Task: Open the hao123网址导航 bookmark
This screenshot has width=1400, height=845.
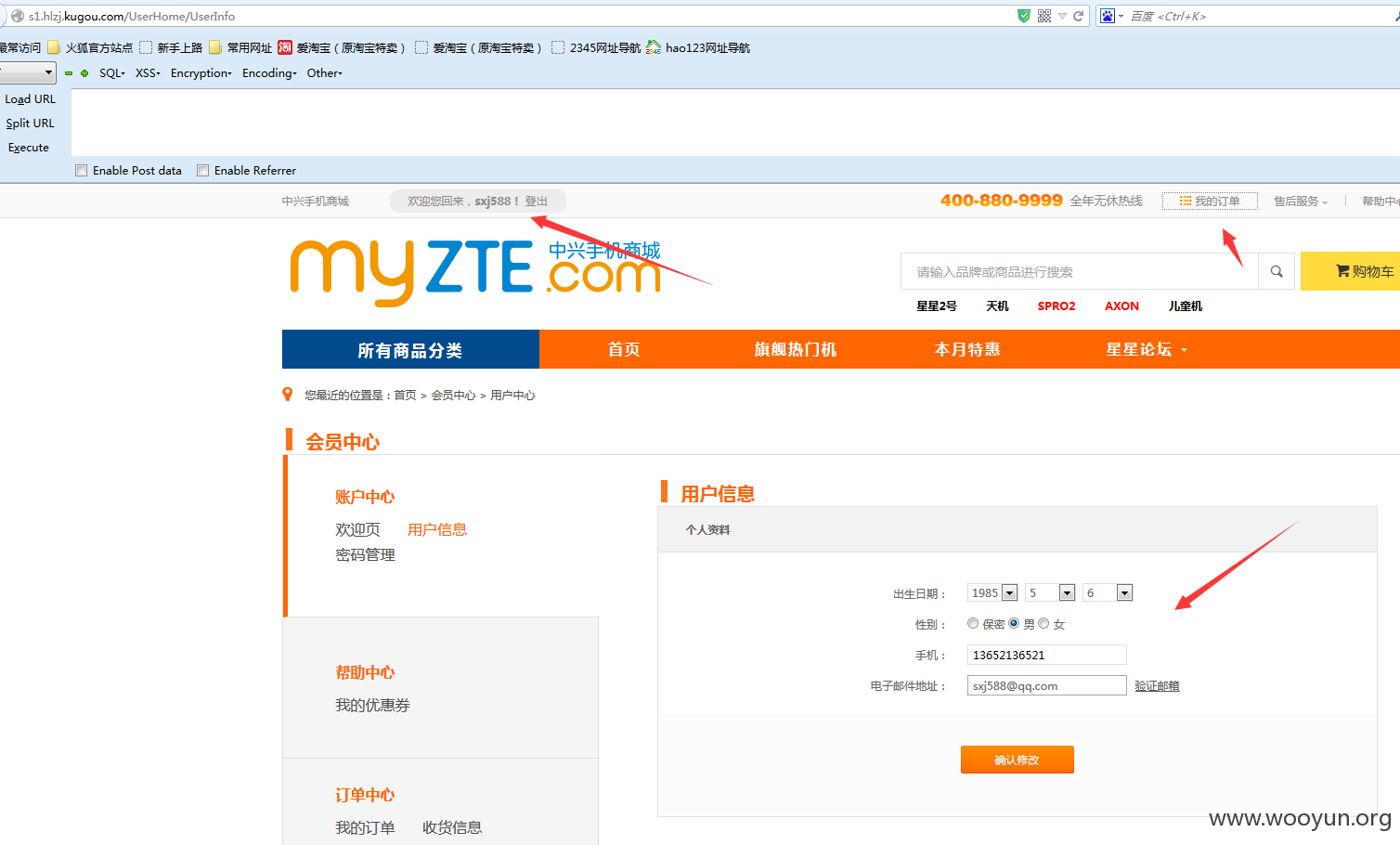Action: [x=698, y=47]
